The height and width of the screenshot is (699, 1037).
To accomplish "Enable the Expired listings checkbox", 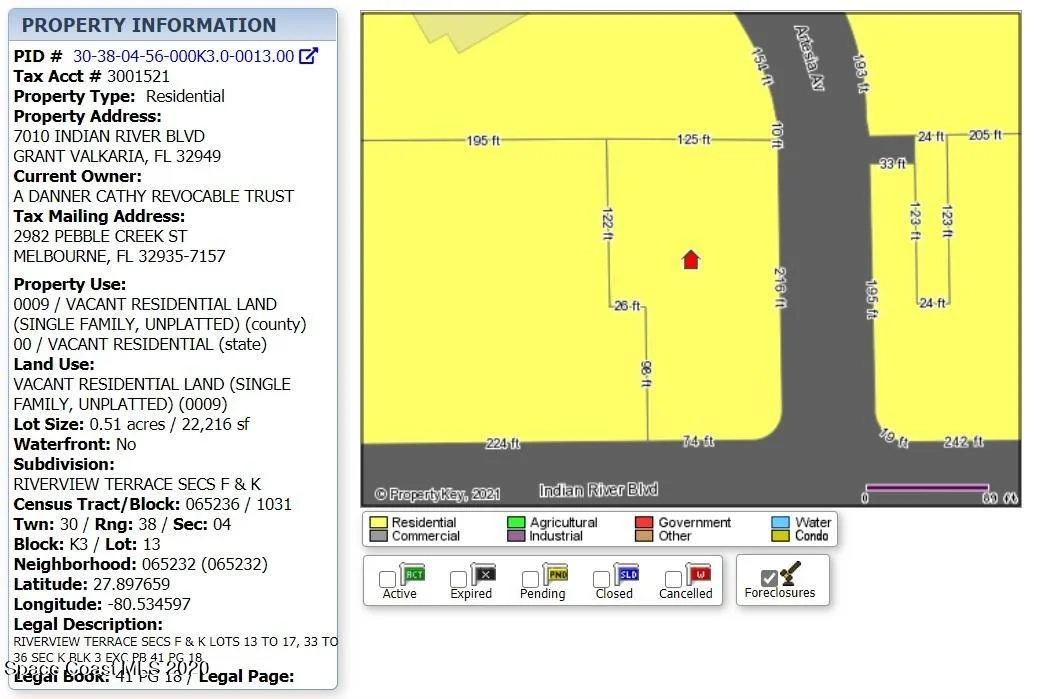I will click(x=458, y=579).
